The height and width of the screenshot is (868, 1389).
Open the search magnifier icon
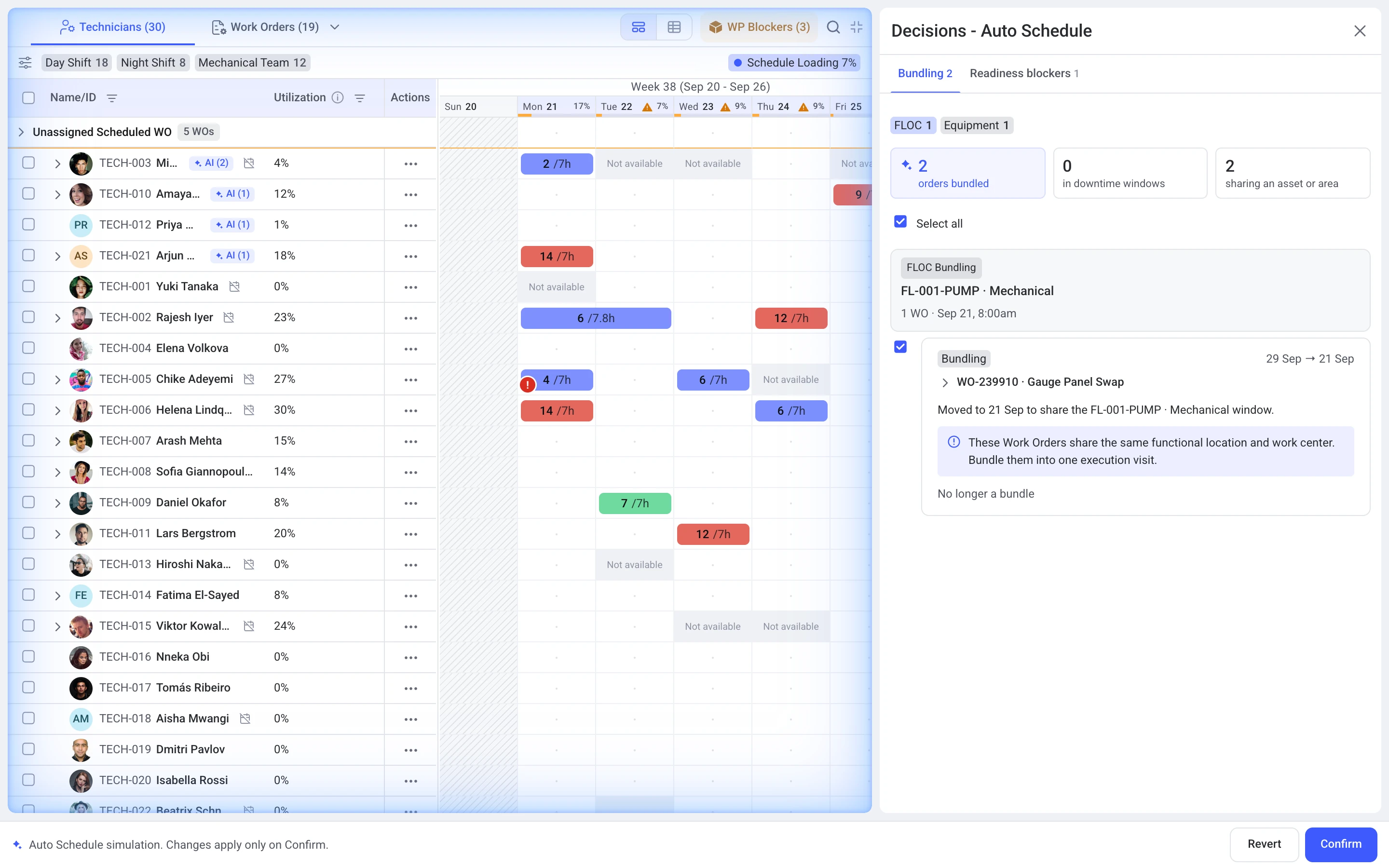[833, 27]
